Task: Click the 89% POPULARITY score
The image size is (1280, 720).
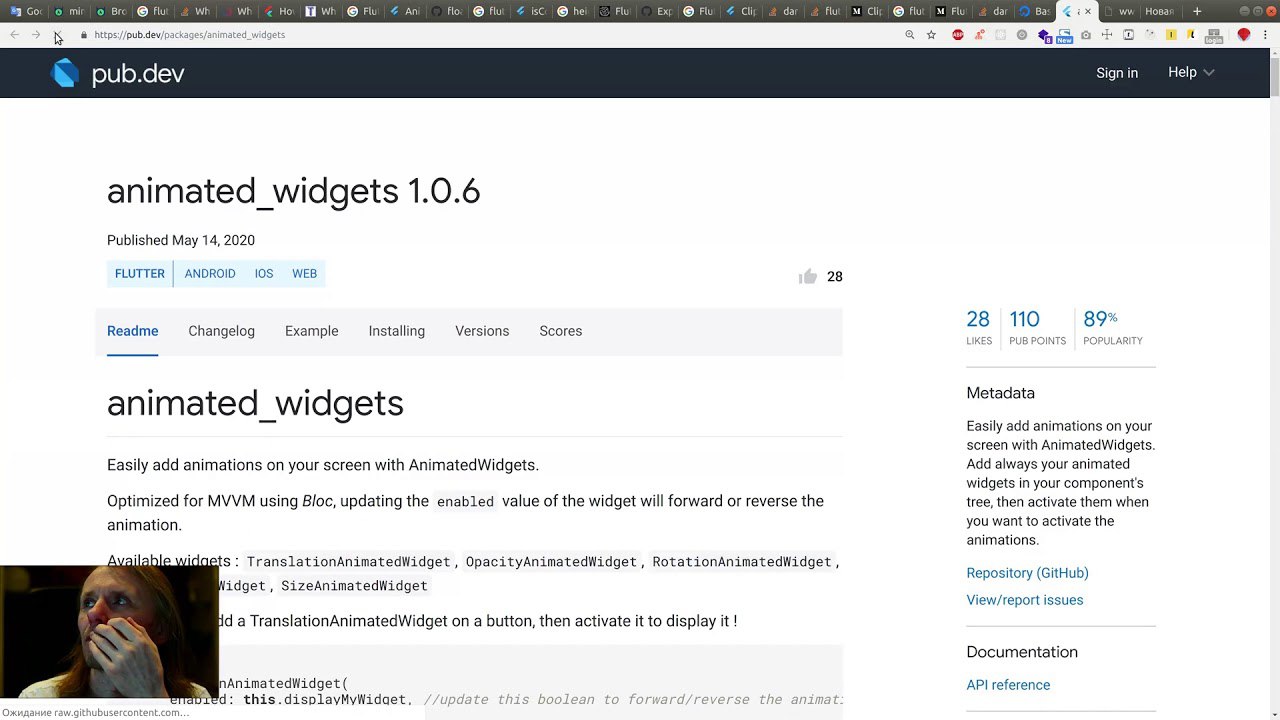Action: 1112,328
